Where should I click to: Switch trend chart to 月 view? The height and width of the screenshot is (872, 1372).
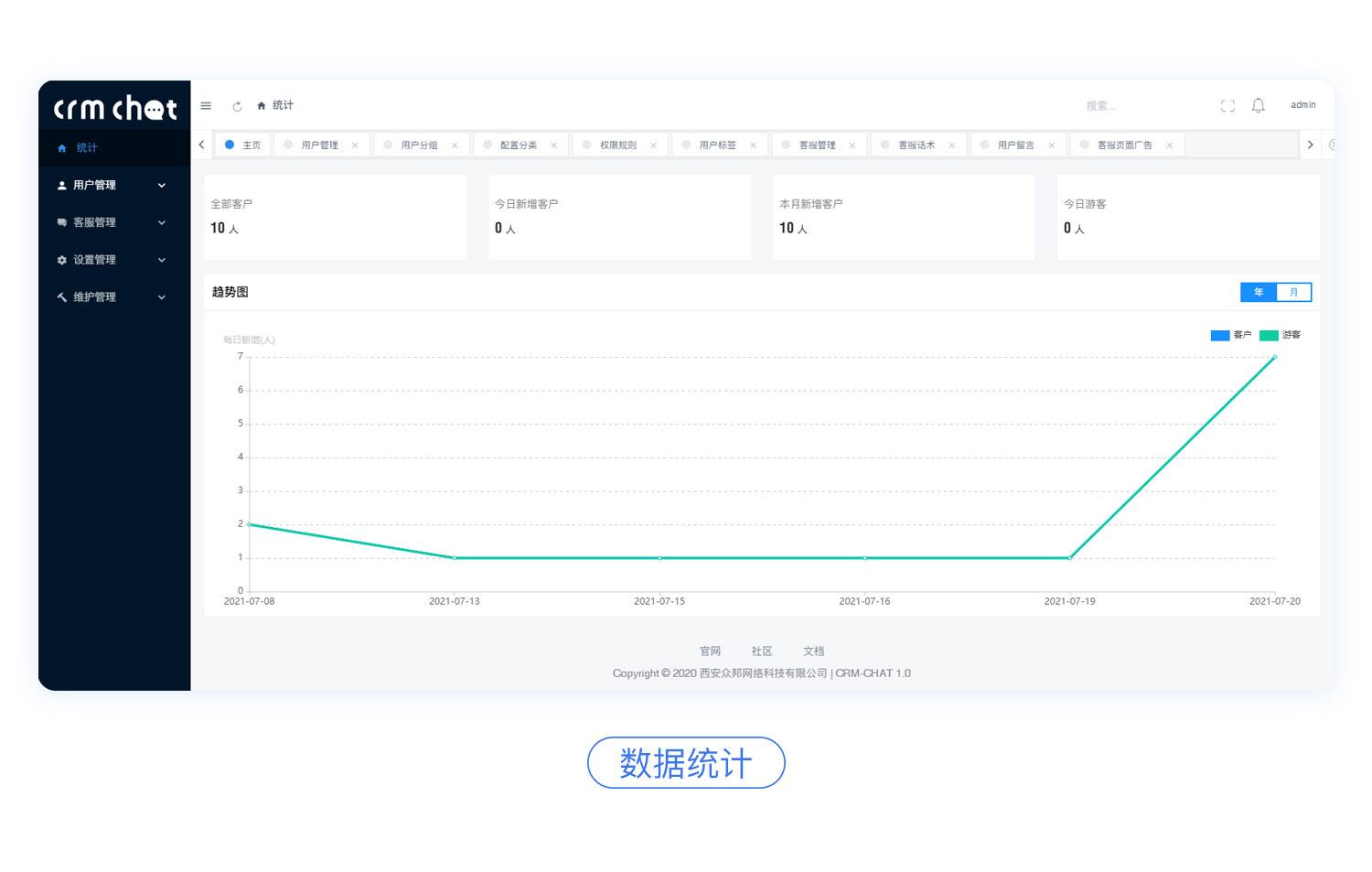click(x=1293, y=292)
